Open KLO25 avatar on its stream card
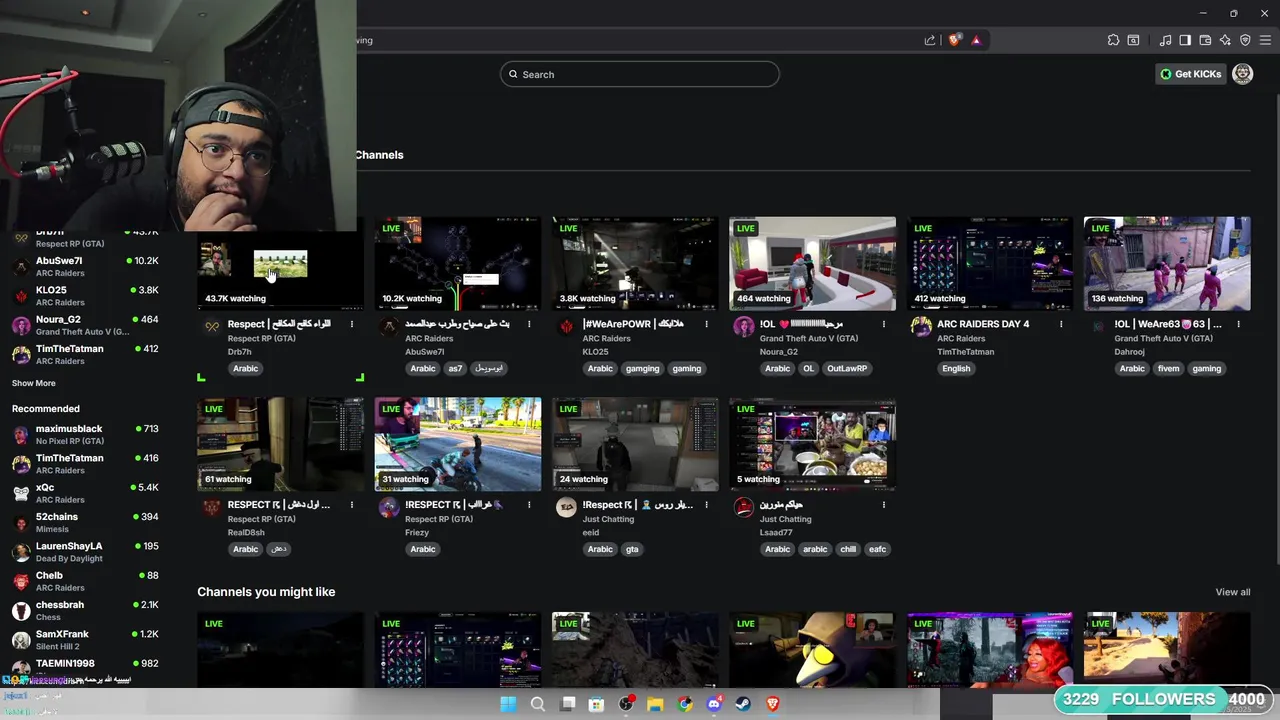The height and width of the screenshot is (720, 1280). 567,326
